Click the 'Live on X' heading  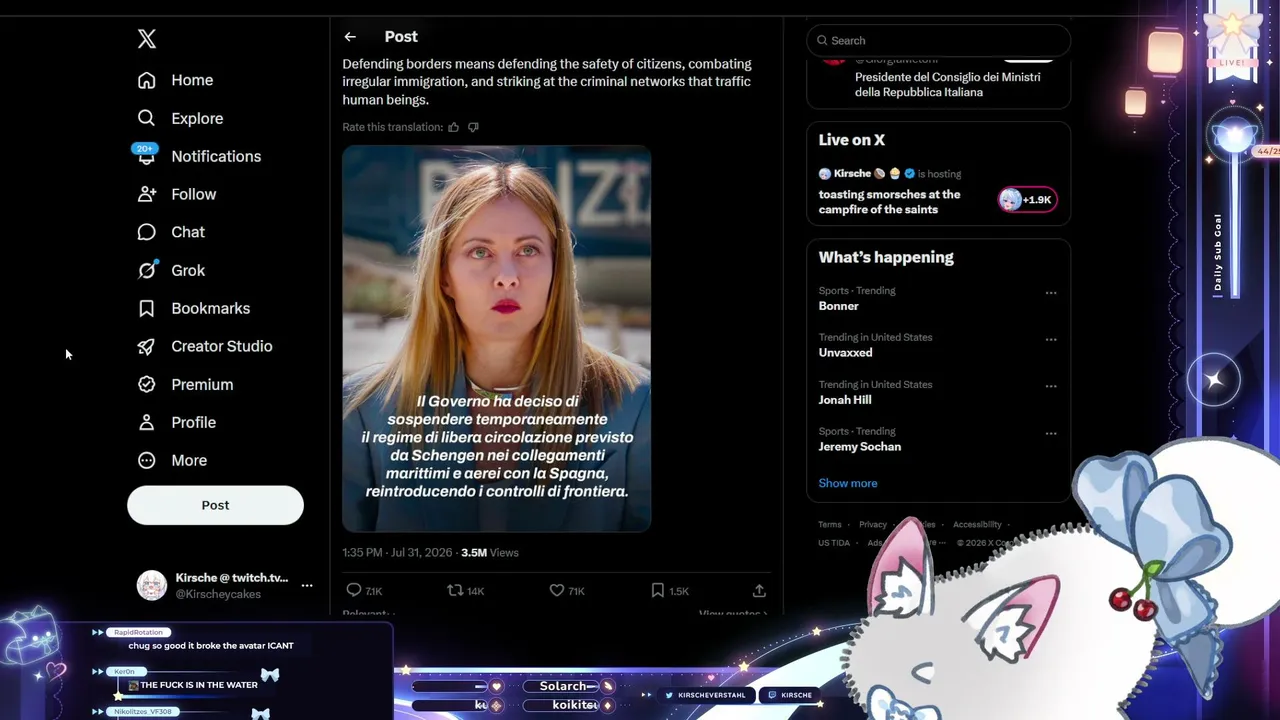pyautogui.click(x=852, y=140)
